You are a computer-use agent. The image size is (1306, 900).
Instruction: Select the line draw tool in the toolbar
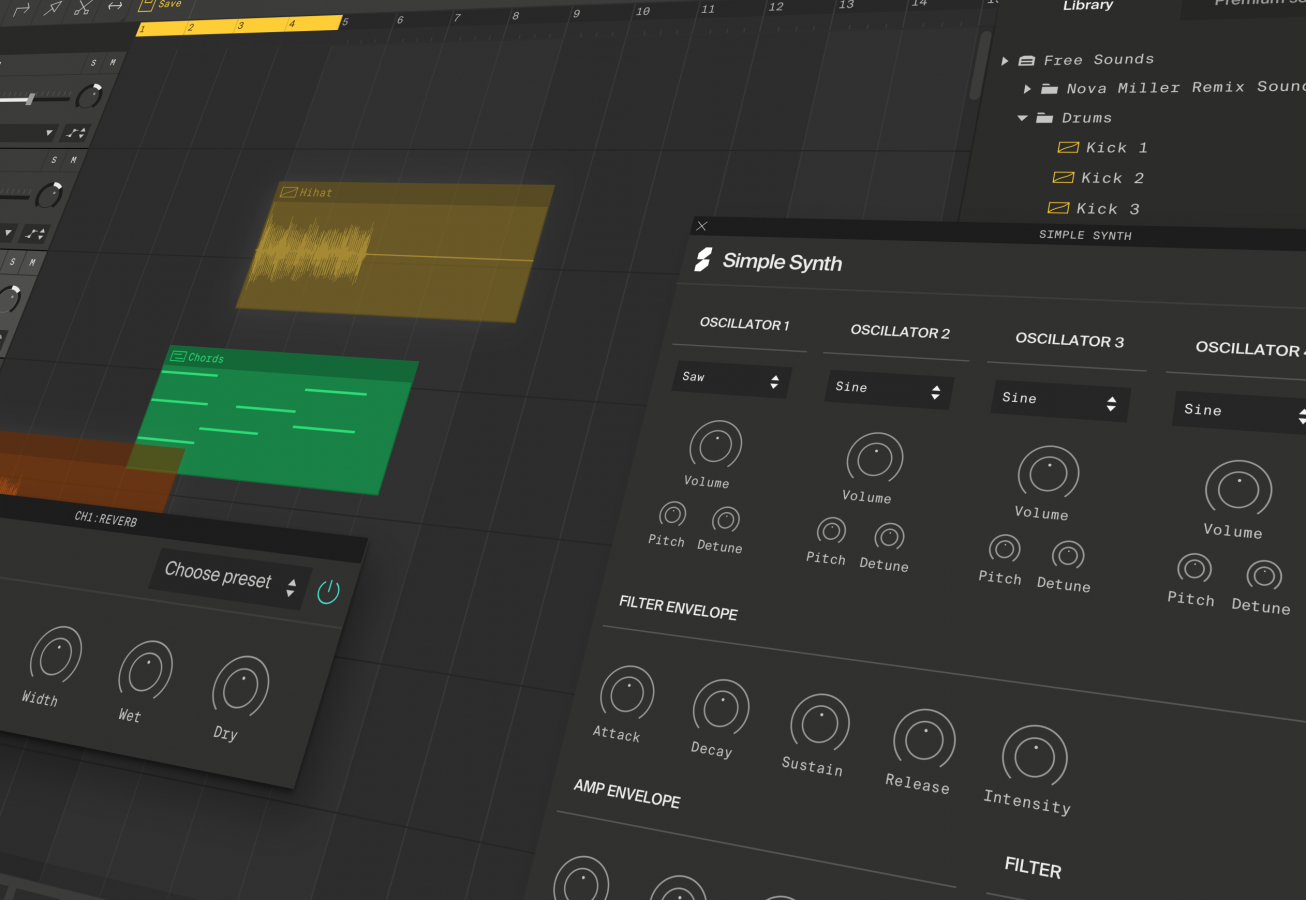coord(21,9)
